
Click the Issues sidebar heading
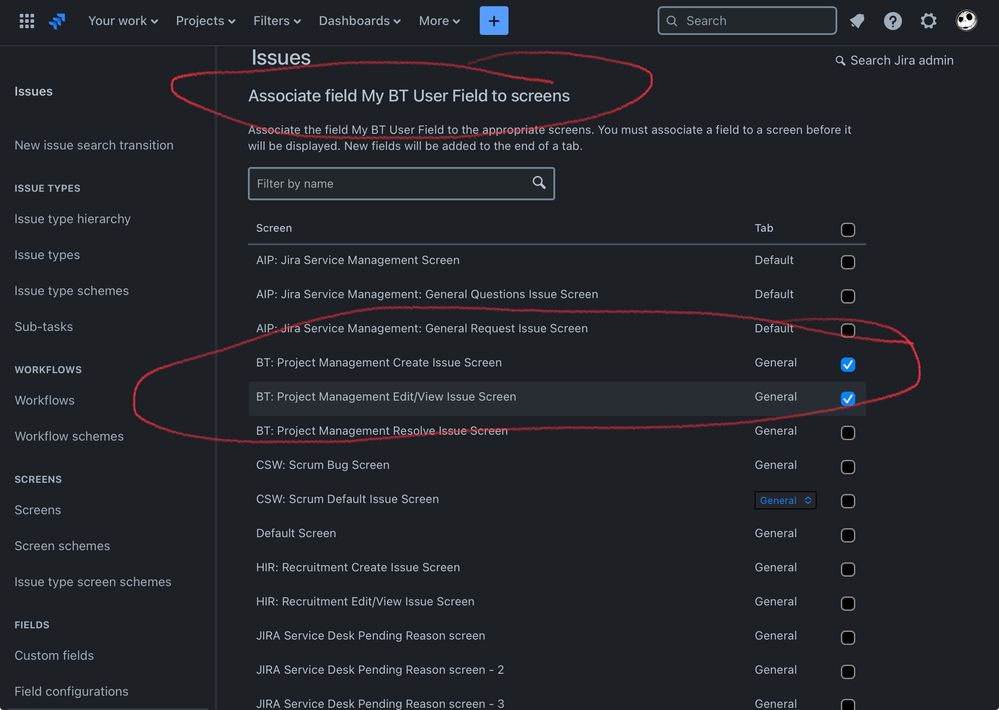[34, 91]
